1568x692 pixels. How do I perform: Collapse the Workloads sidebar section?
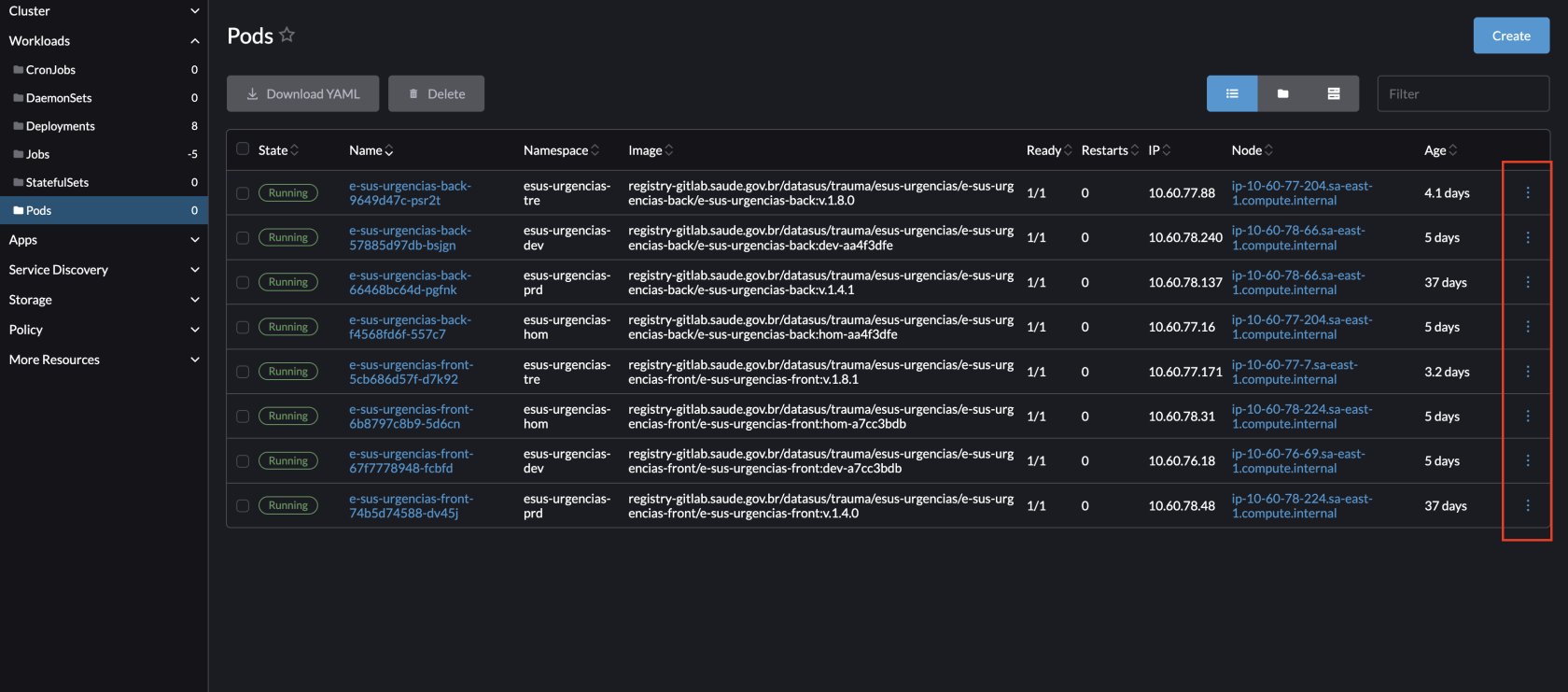(x=194, y=41)
